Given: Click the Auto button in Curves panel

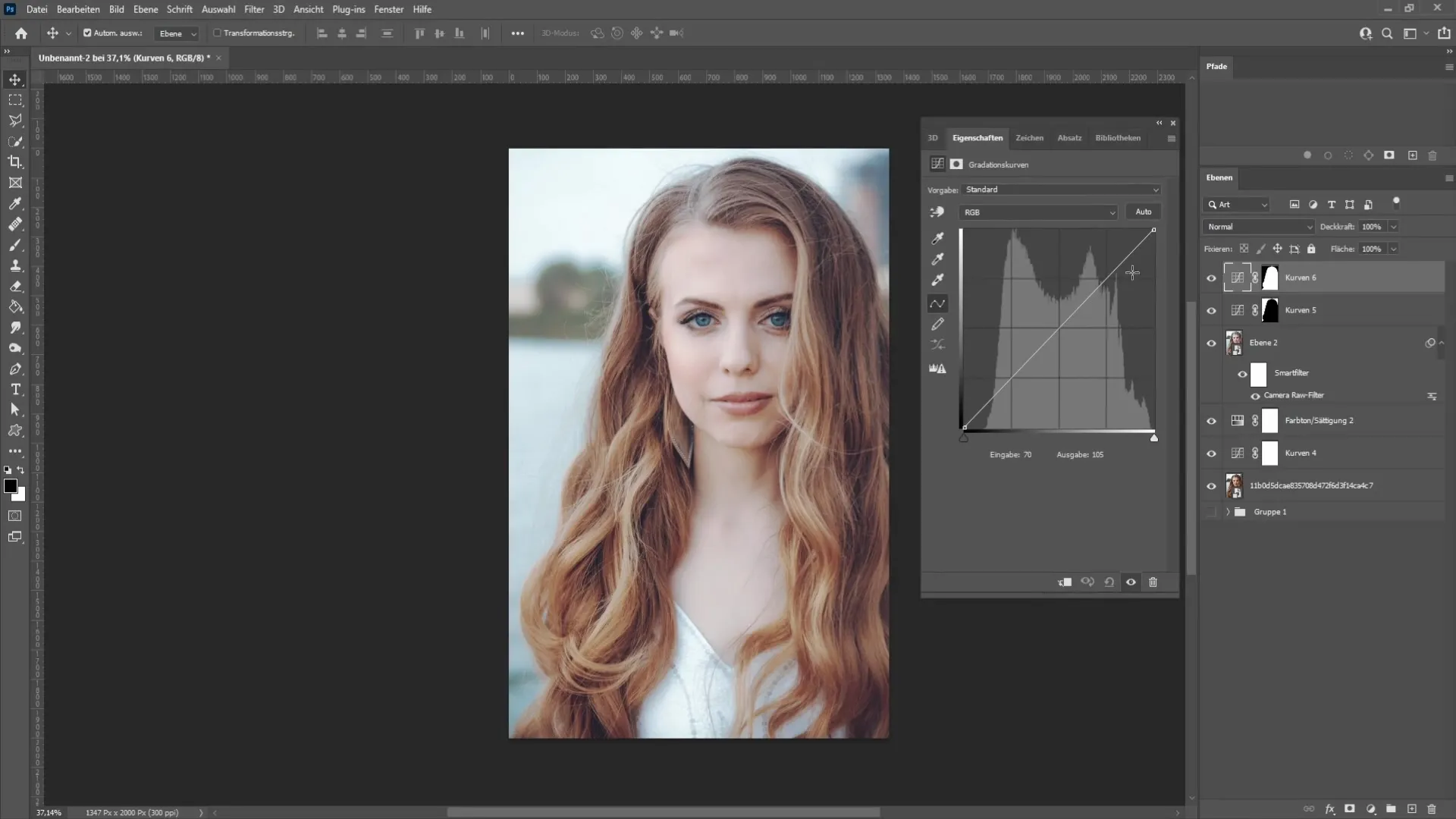Looking at the screenshot, I should [1143, 210].
